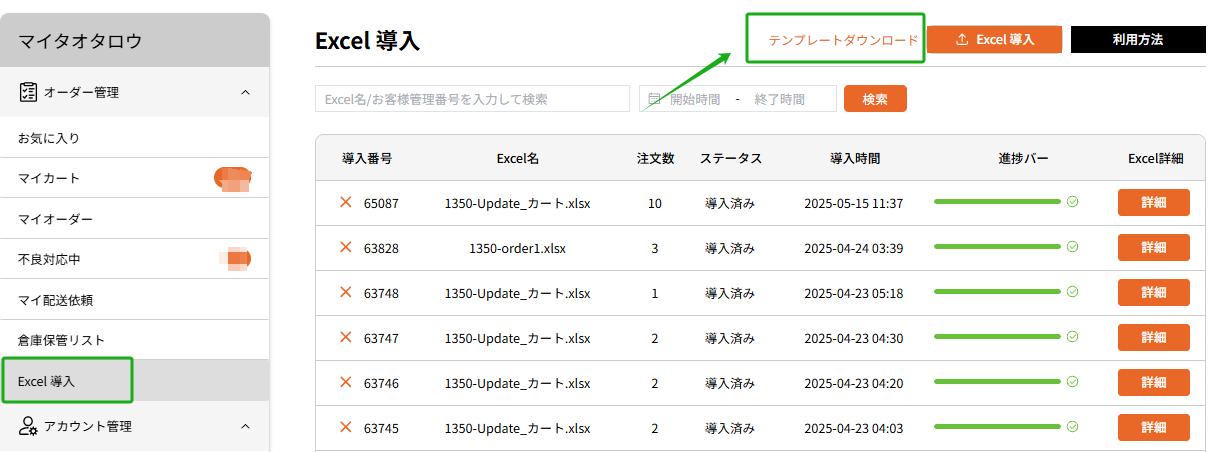The width and height of the screenshot is (1208, 452).
Task: Delete import row 63746 with X icon
Action: (x=346, y=382)
